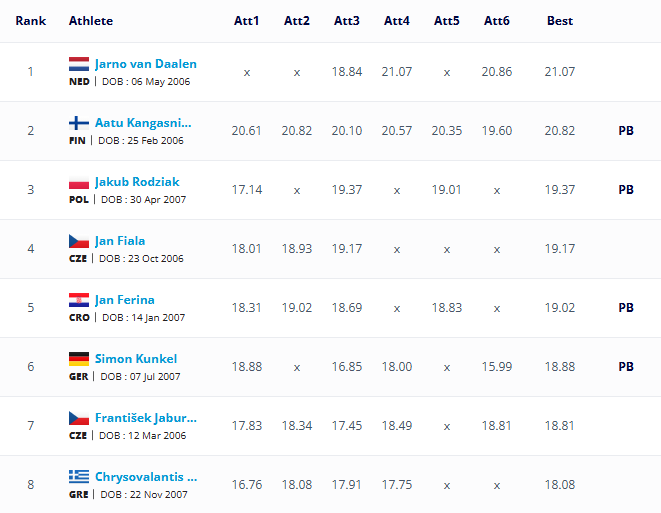
Task: Click the Rank column header
Action: click(x=31, y=21)
